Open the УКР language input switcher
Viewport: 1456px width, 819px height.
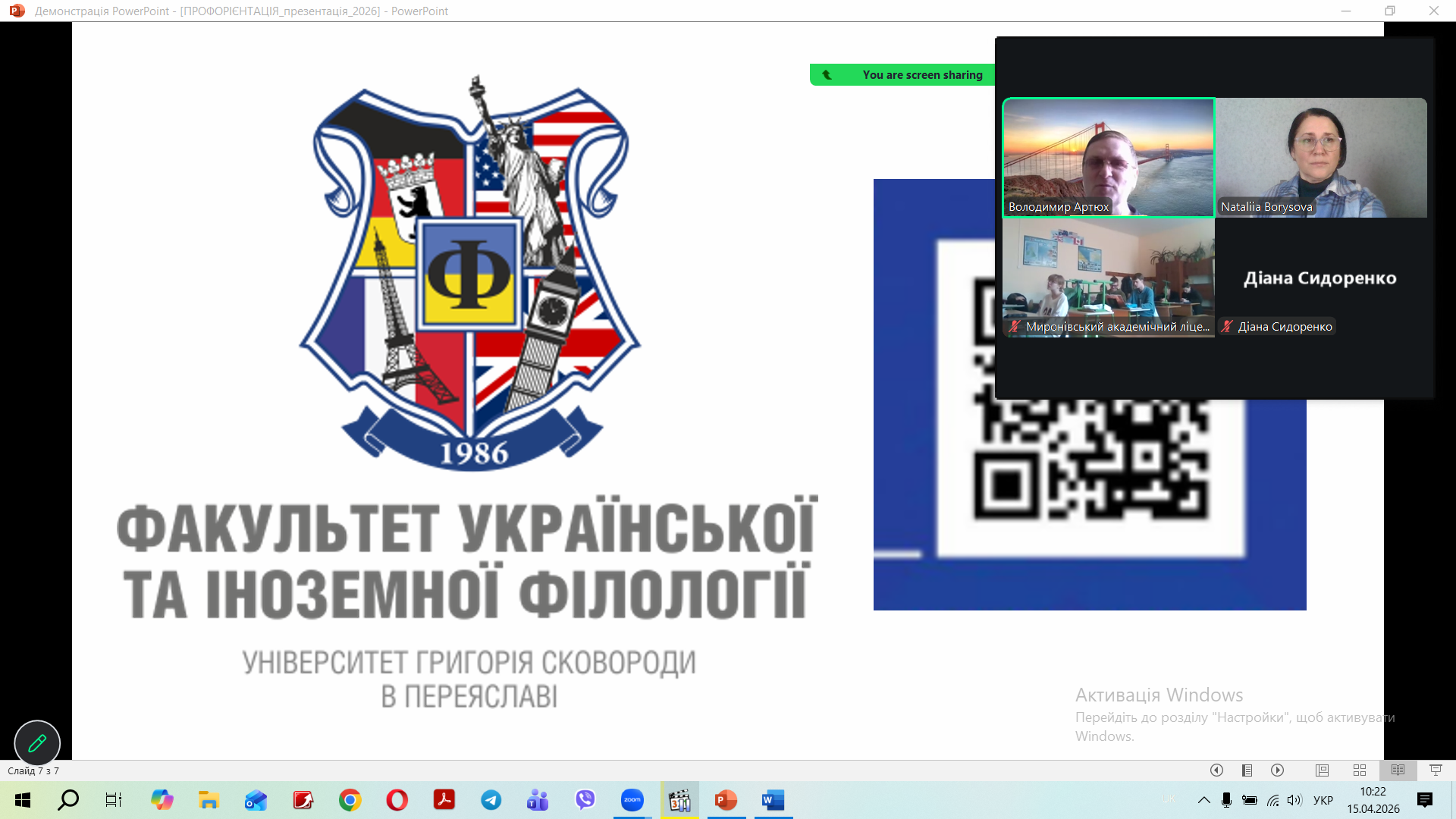click(1323, 800)
